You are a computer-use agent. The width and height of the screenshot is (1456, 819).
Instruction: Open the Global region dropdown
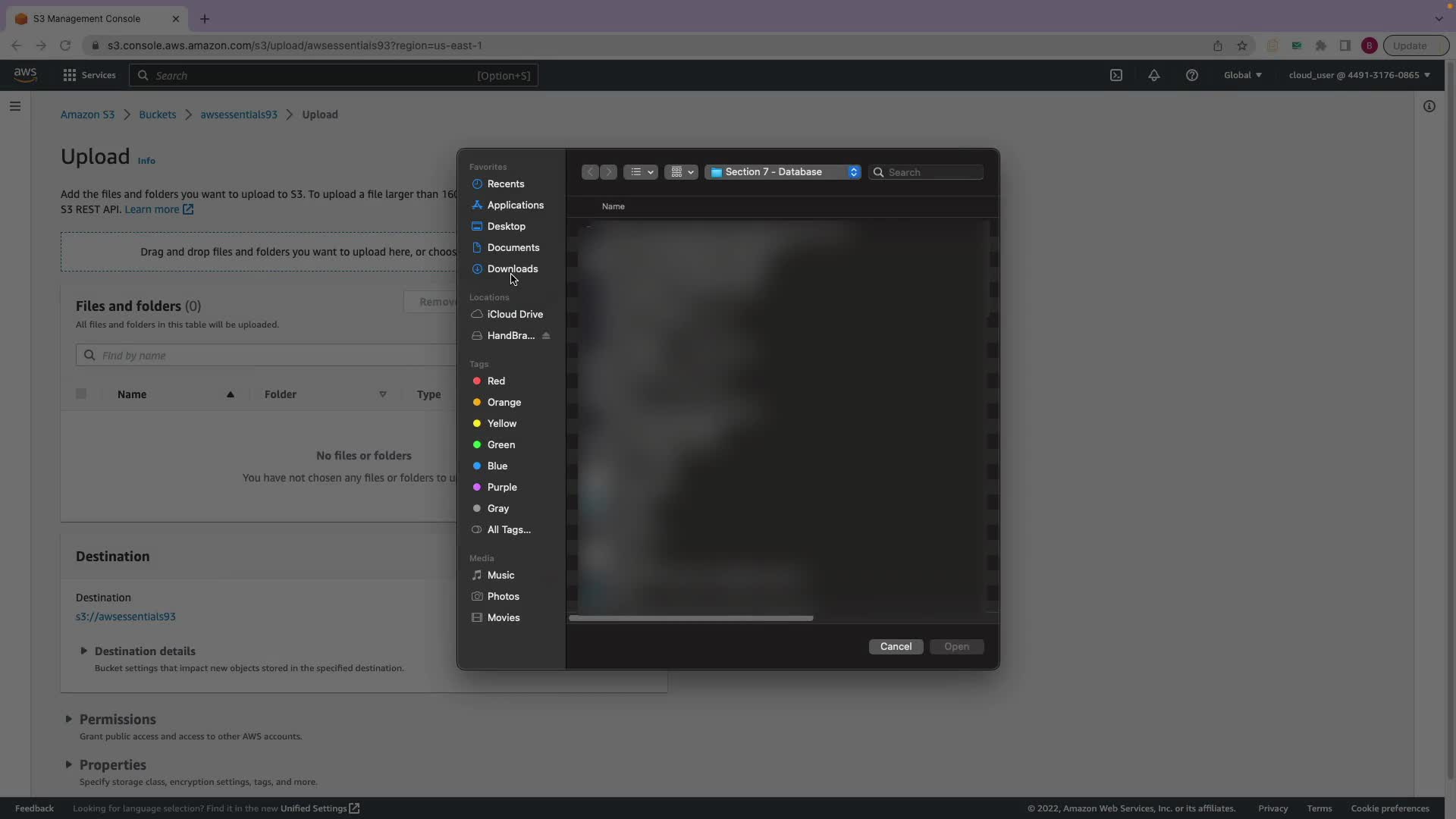(1242, 75)
